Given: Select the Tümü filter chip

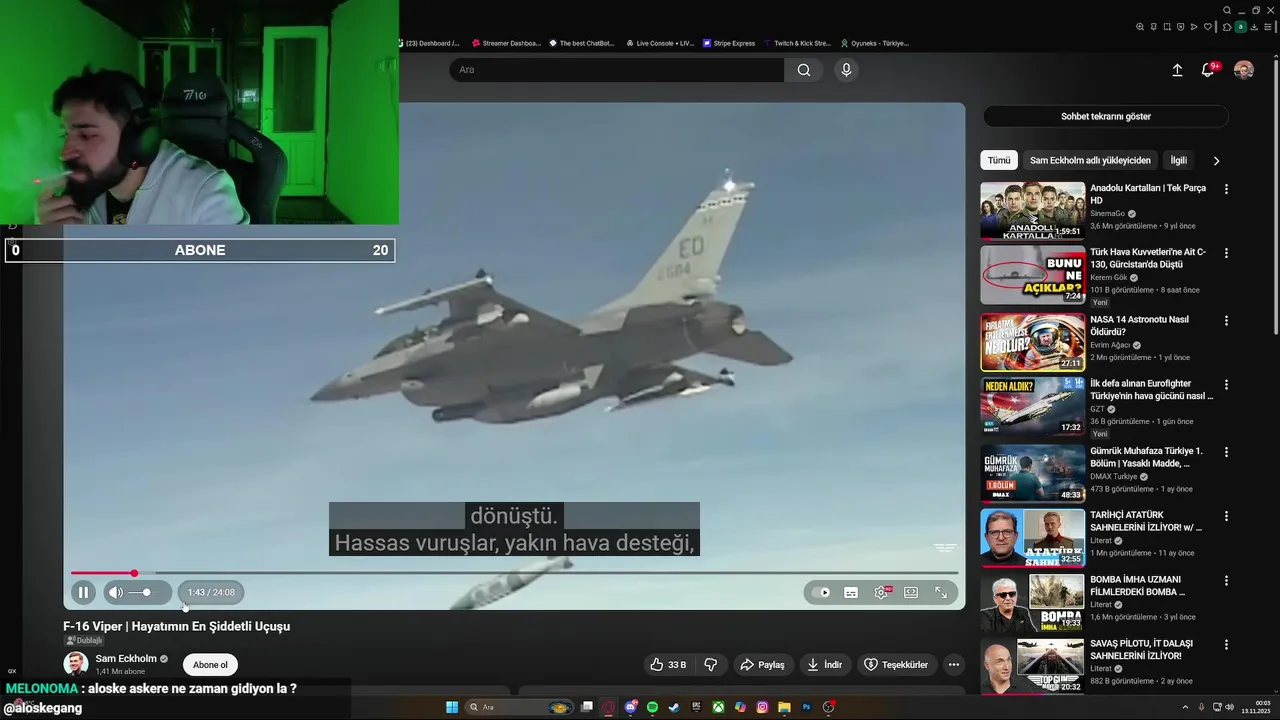Looking at the screenshot, I should [999, 160].
